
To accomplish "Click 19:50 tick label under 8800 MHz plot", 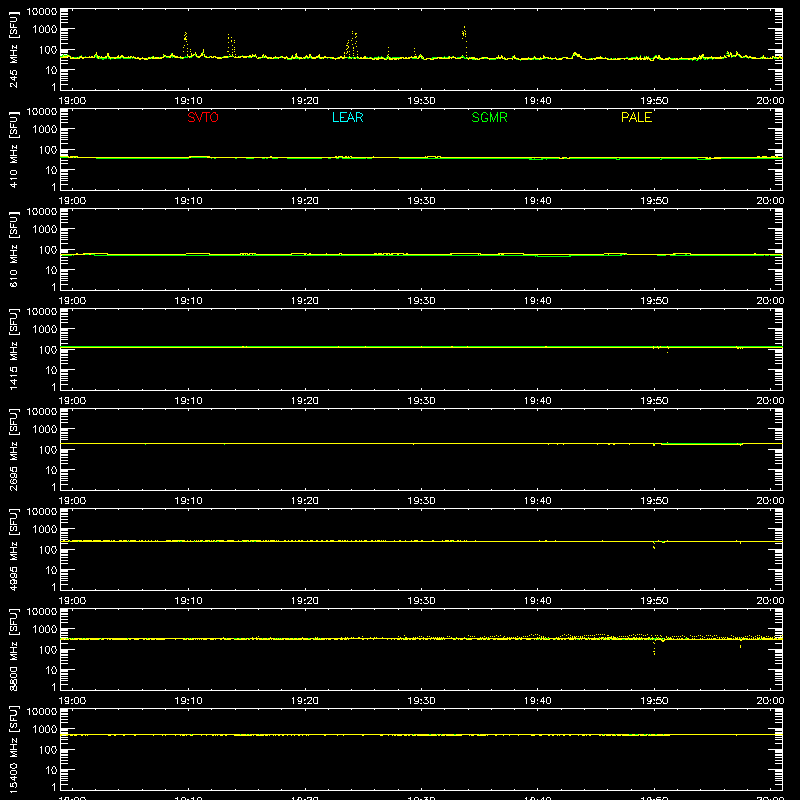I will pyautogui.click(x=654, y=701).
